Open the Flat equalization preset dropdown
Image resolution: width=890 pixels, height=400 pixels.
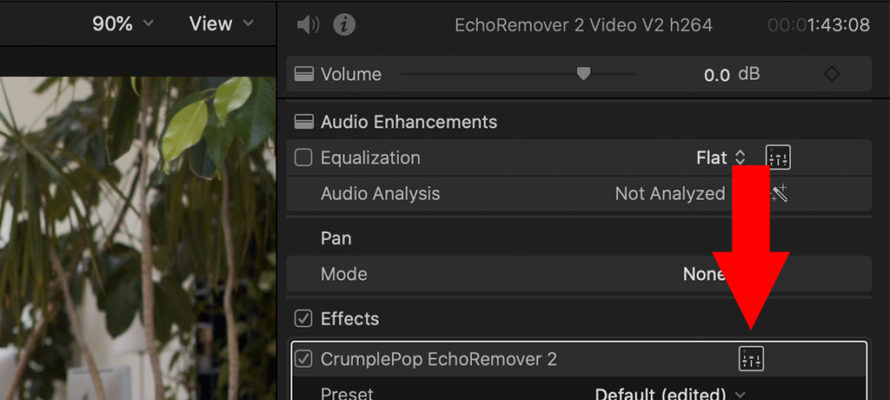pos(720,158)
